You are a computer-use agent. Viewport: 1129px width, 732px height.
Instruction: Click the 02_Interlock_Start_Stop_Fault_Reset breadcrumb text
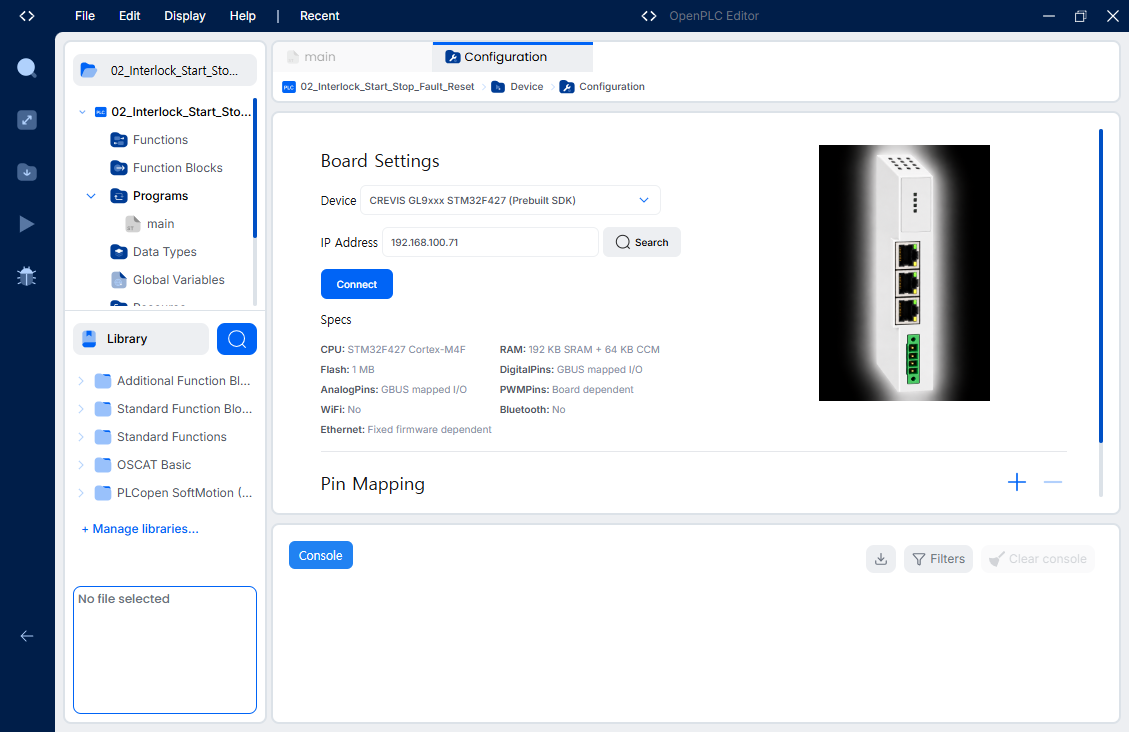[x=387, y=87]
